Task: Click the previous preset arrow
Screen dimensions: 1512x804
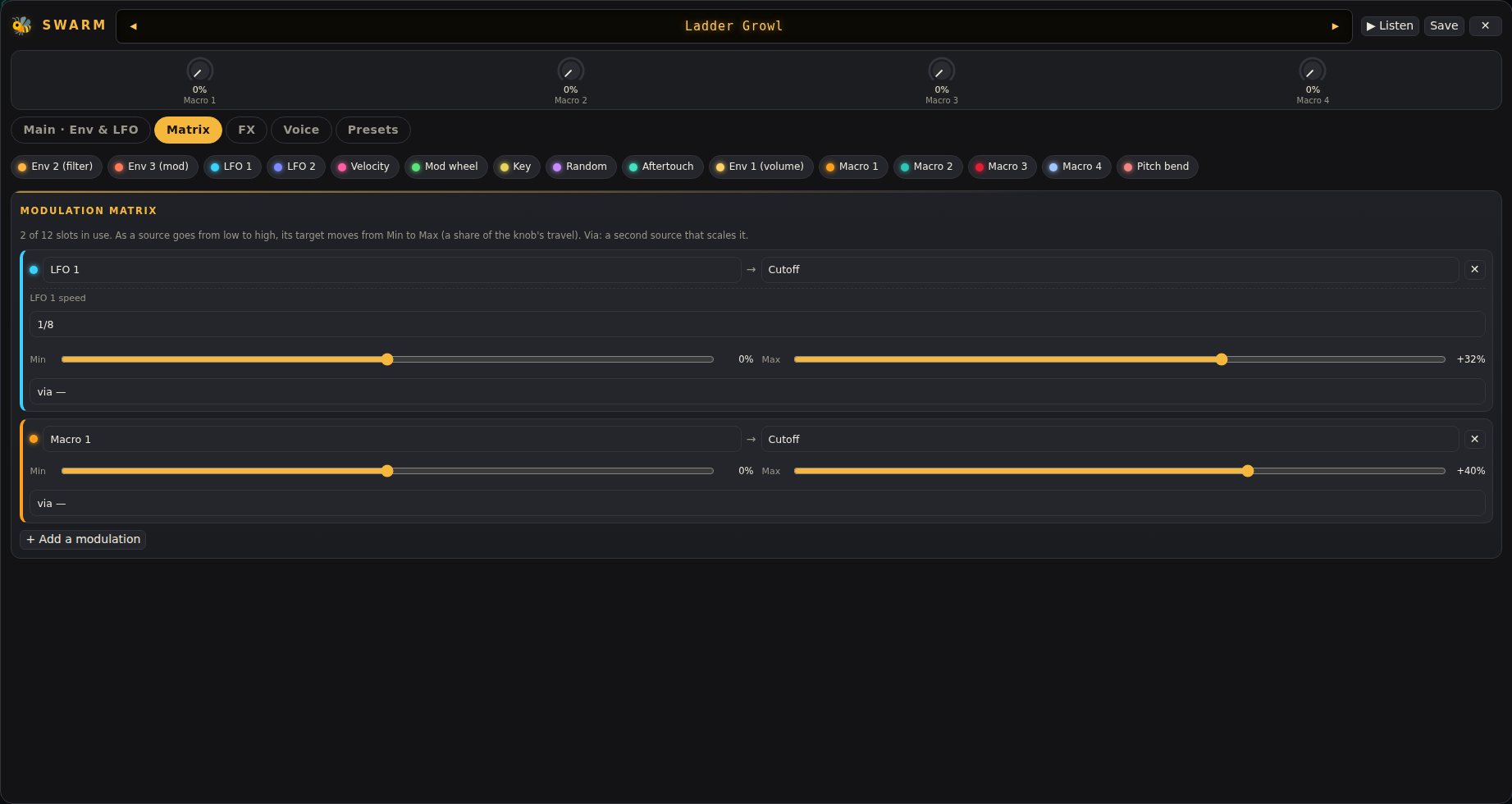Action: pyautogui.click(x=133, y=26)
